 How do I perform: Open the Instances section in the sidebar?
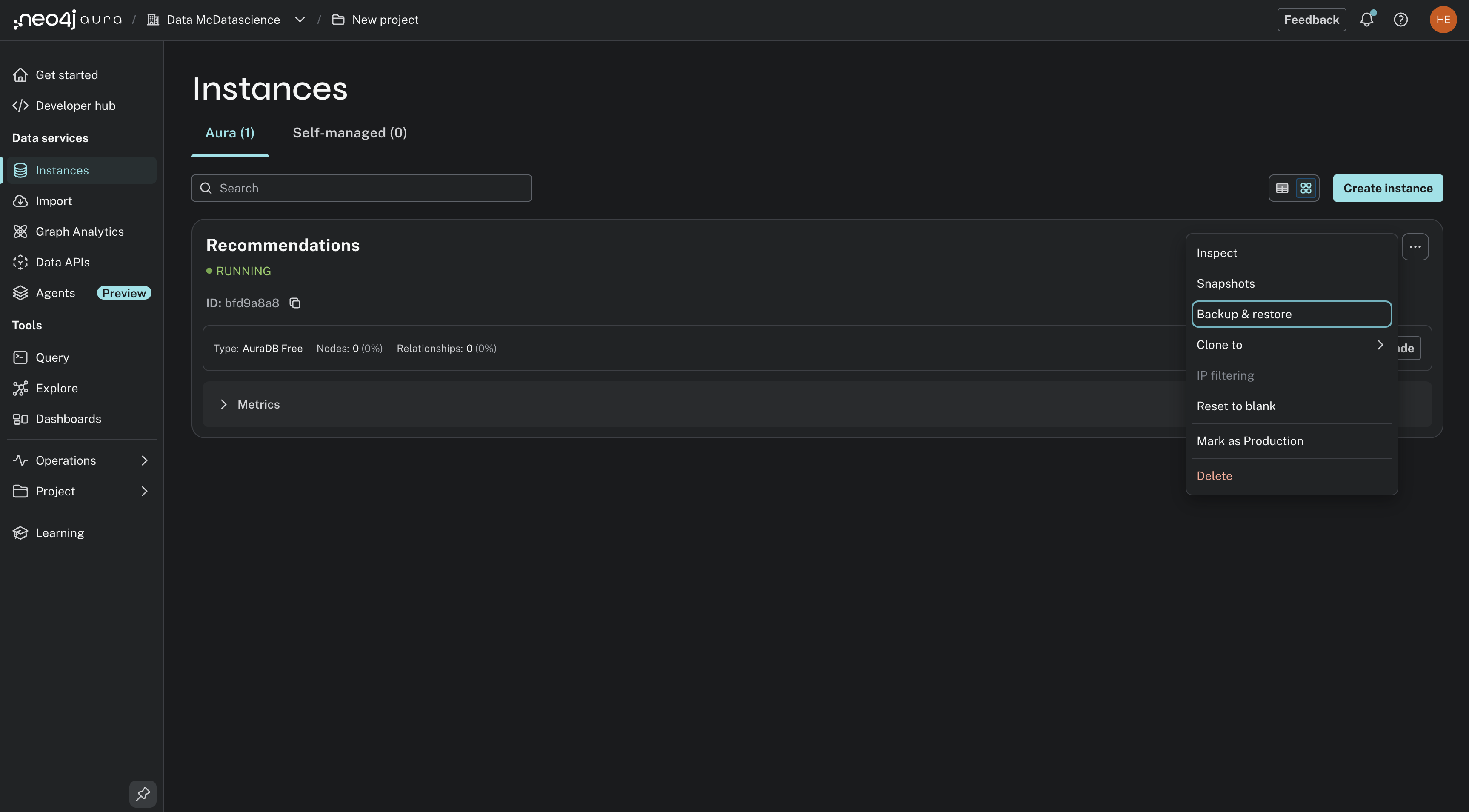pos(62,170)
